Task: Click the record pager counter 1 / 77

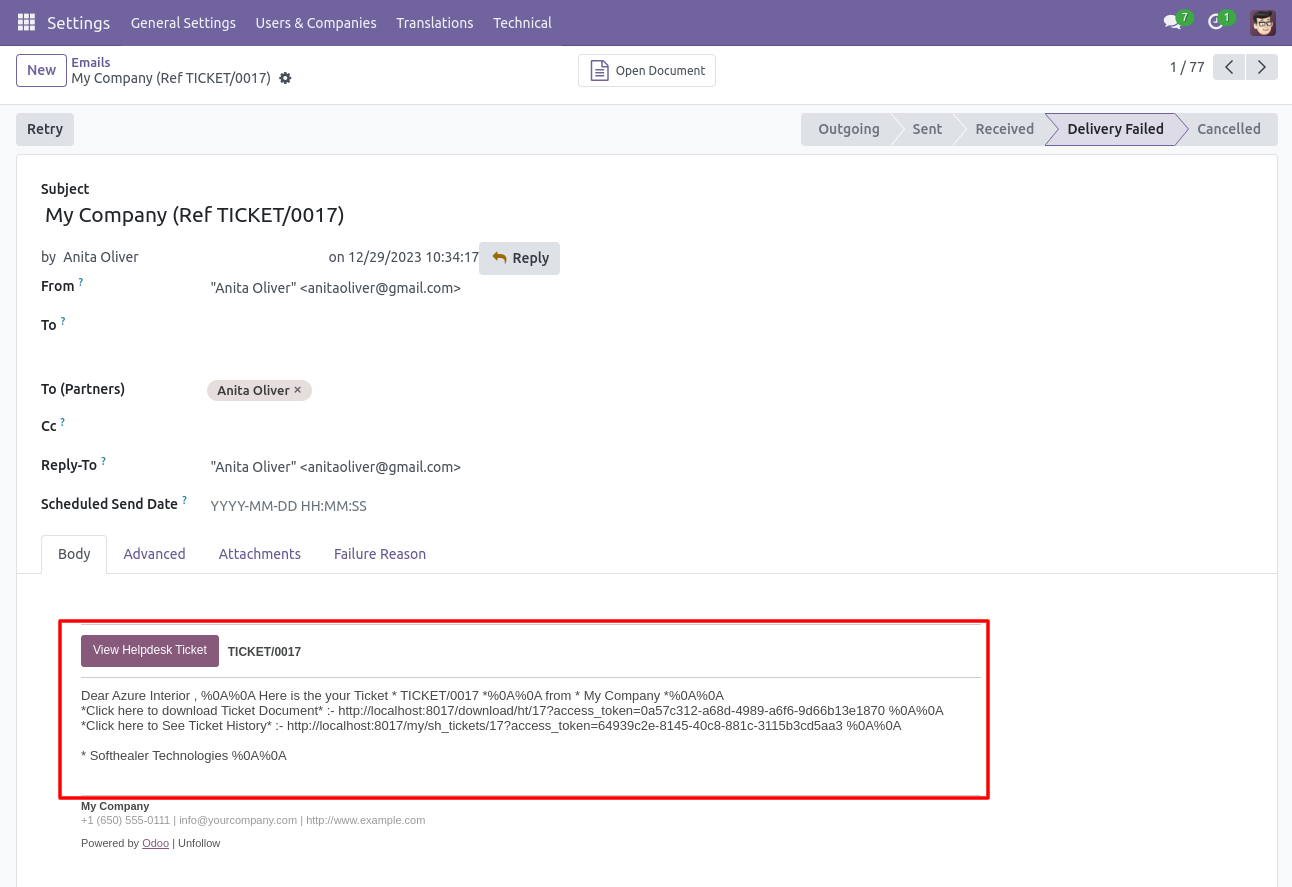Action: (1187, 67)
